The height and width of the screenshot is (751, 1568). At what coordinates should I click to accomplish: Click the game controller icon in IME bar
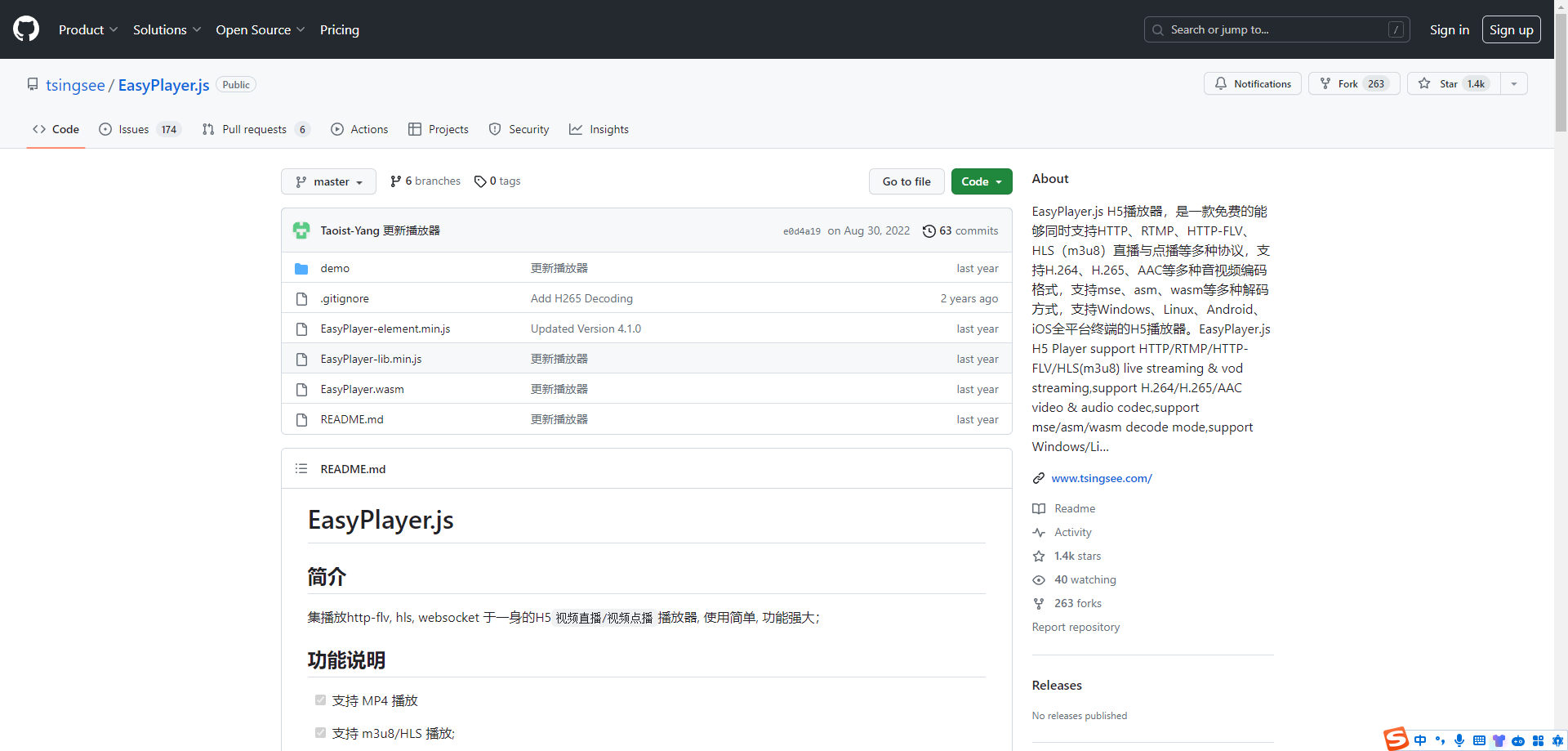1518,740
